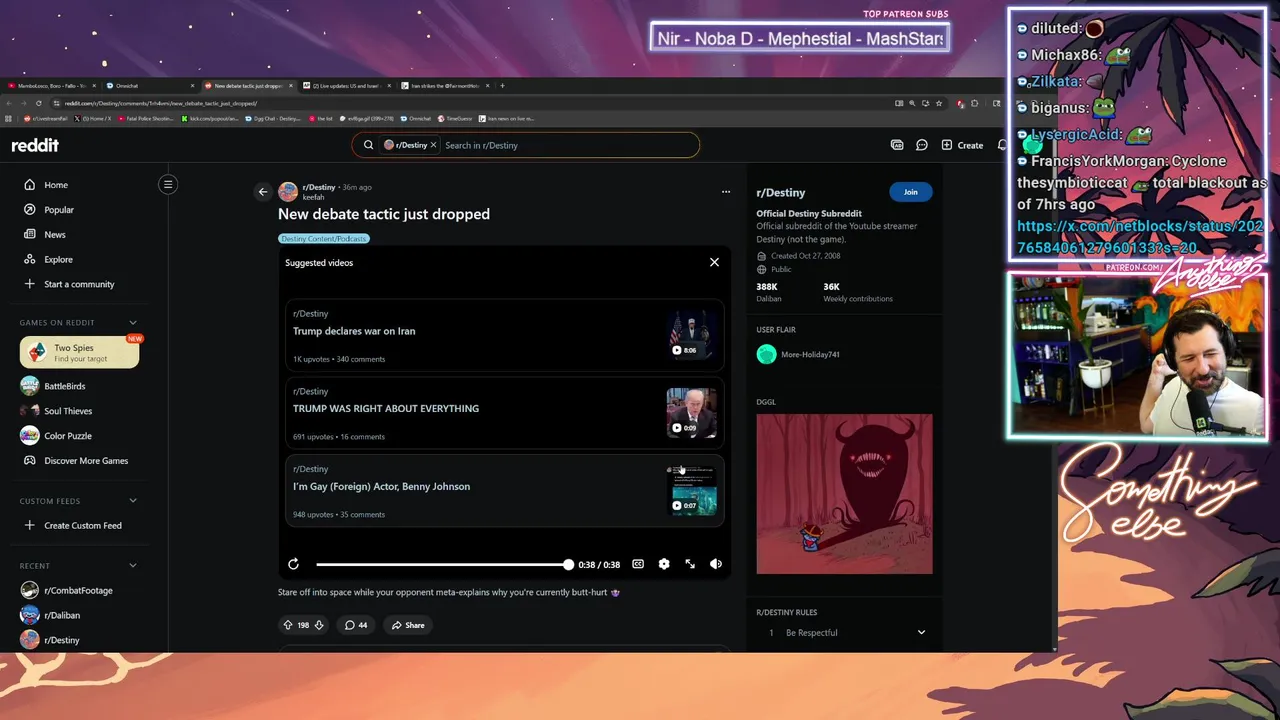Image resolution: width=1280 pixels, height=720 pixels.
Task: Open the post's three-dot options menu
Action: (726, 192)
